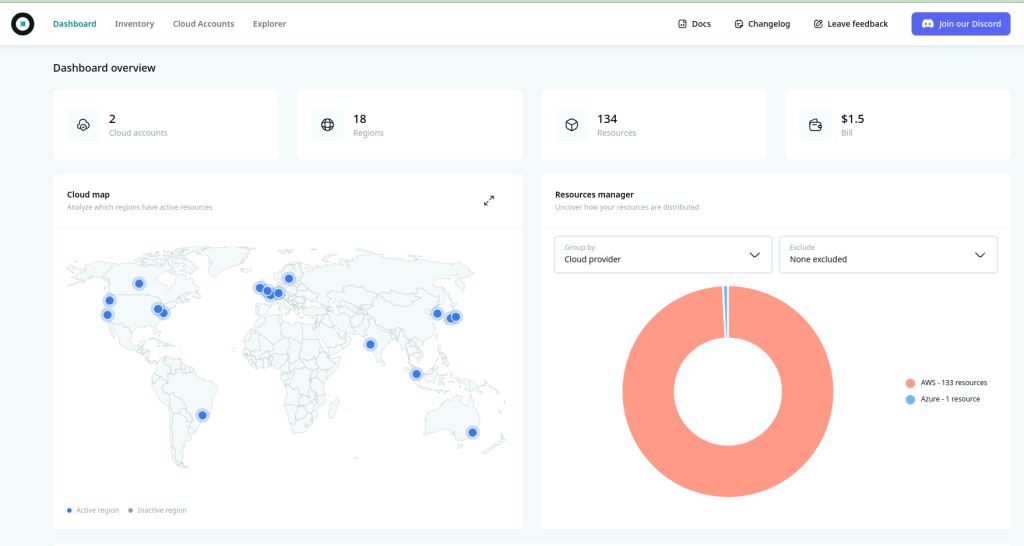Click the wallet Bill icon
The height and width of the screenshot is (546, 1024).
pos(816,125)
